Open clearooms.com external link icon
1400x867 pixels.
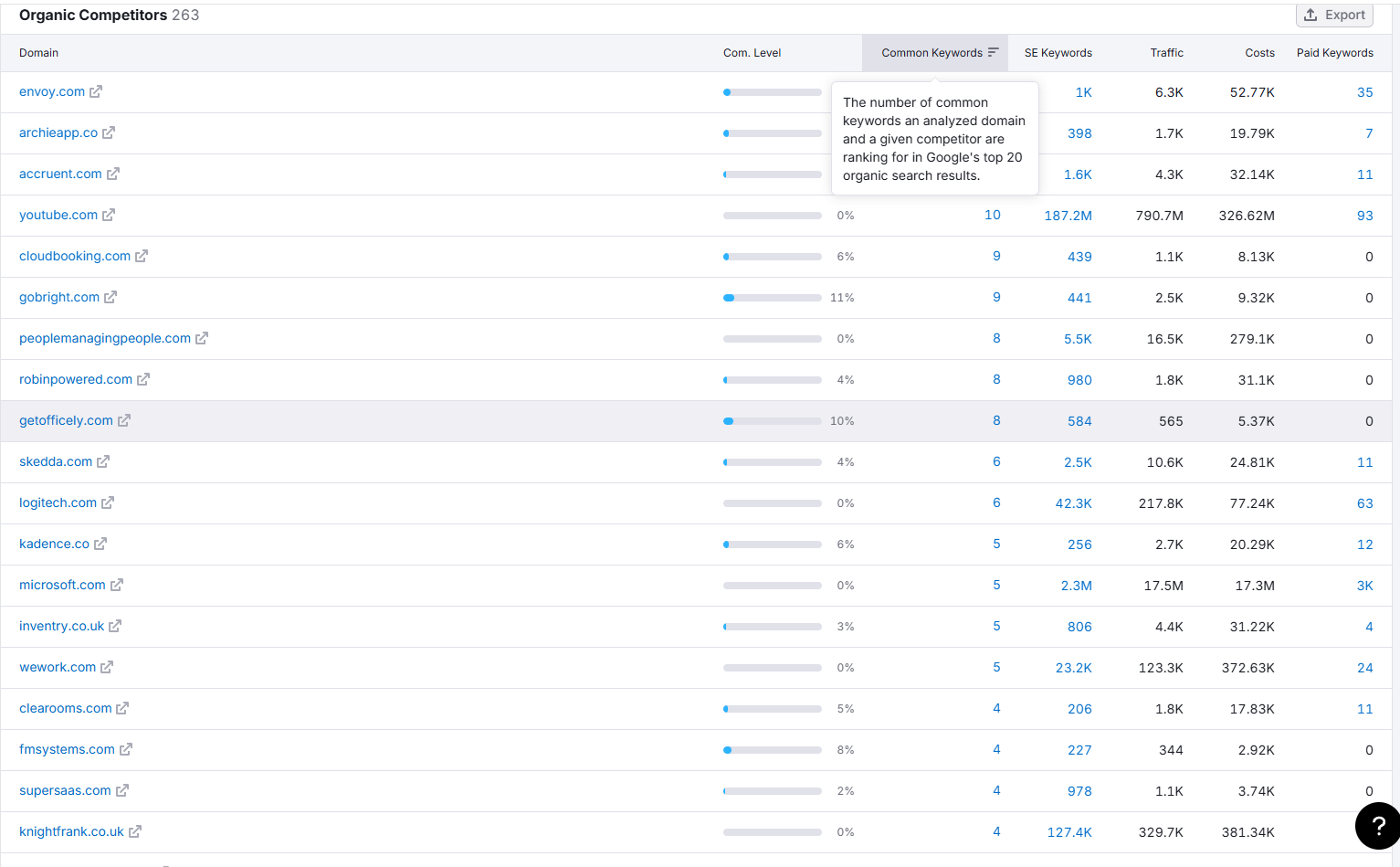(122, 708)
